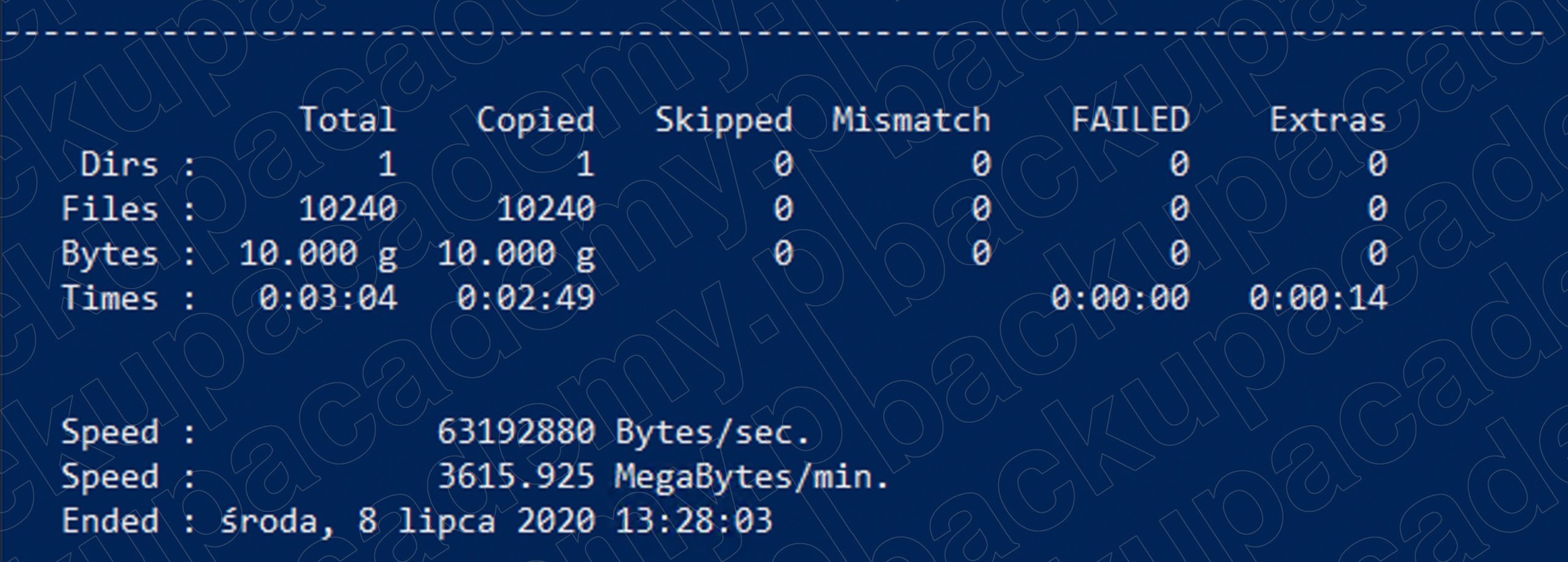
Task: Click the Total column header
Action: [x=348, y=120]
